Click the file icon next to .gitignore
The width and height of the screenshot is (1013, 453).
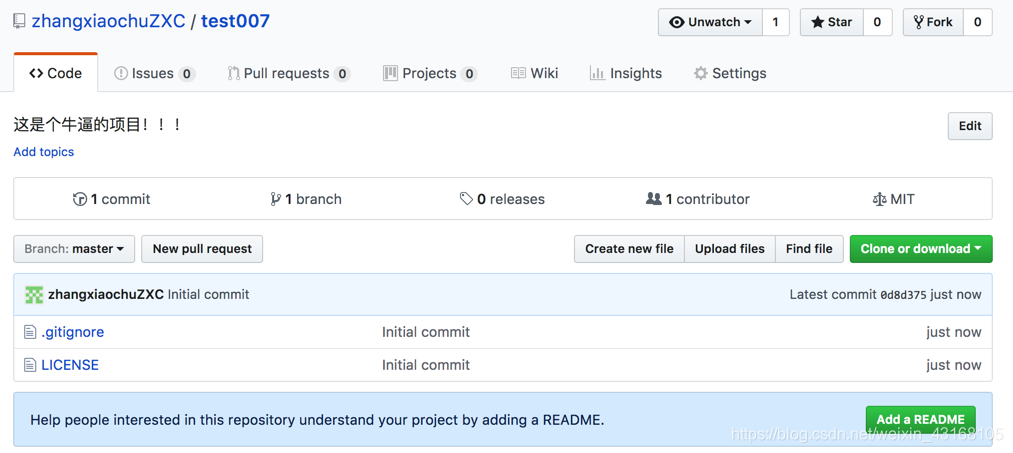click(30, 332)
